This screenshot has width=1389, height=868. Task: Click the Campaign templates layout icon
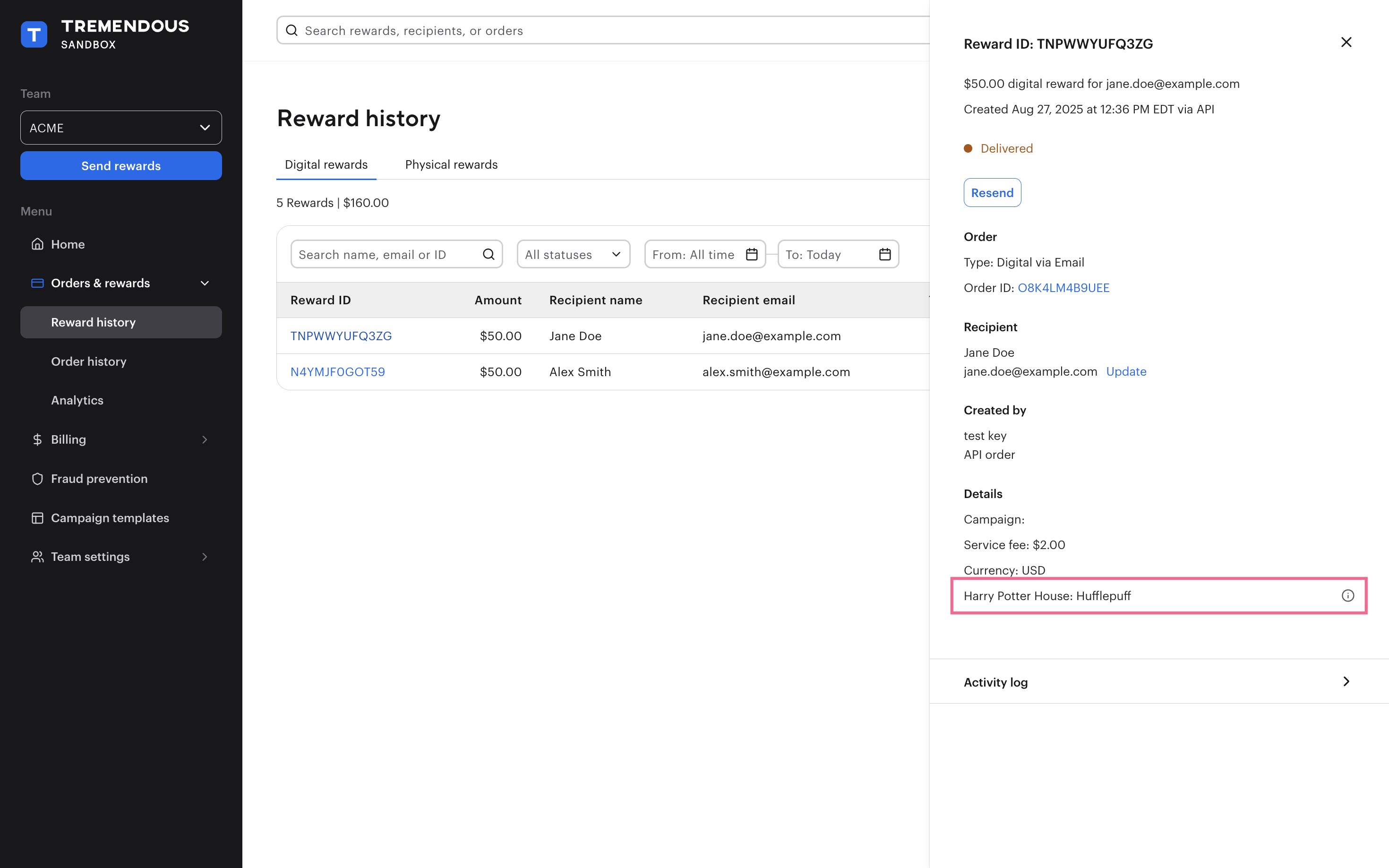(37, 518)
